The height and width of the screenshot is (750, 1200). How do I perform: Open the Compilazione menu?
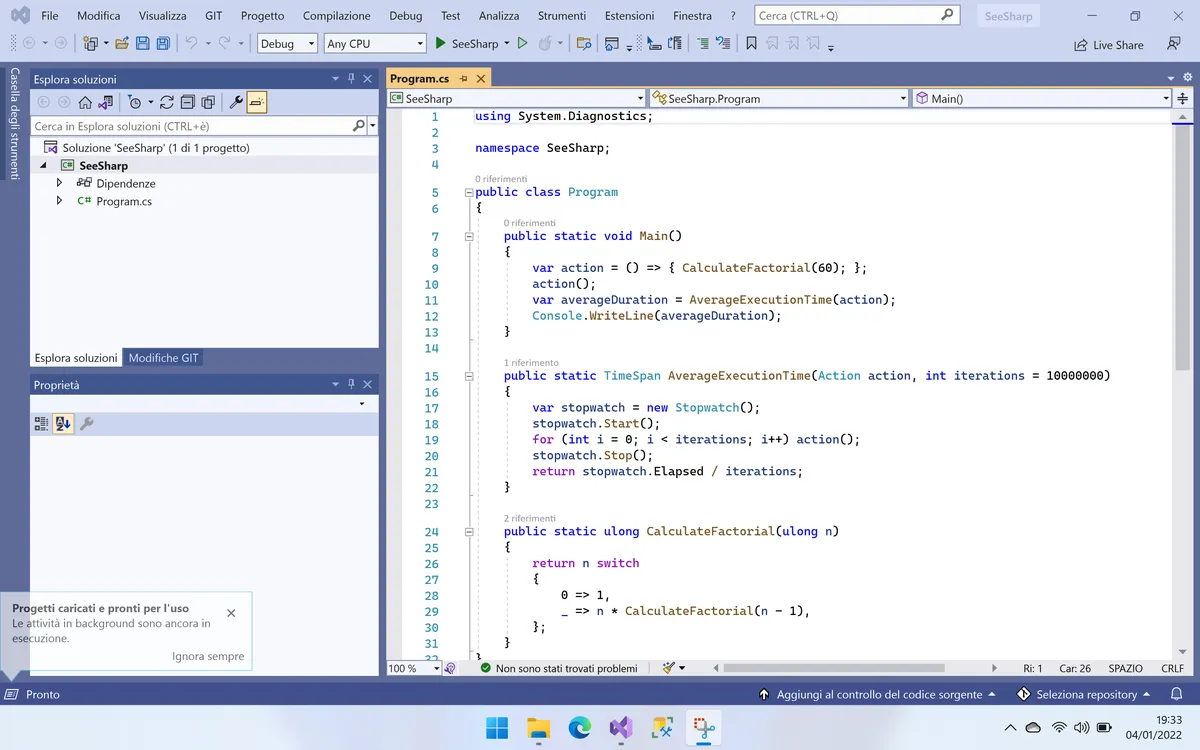coord(337,16)
